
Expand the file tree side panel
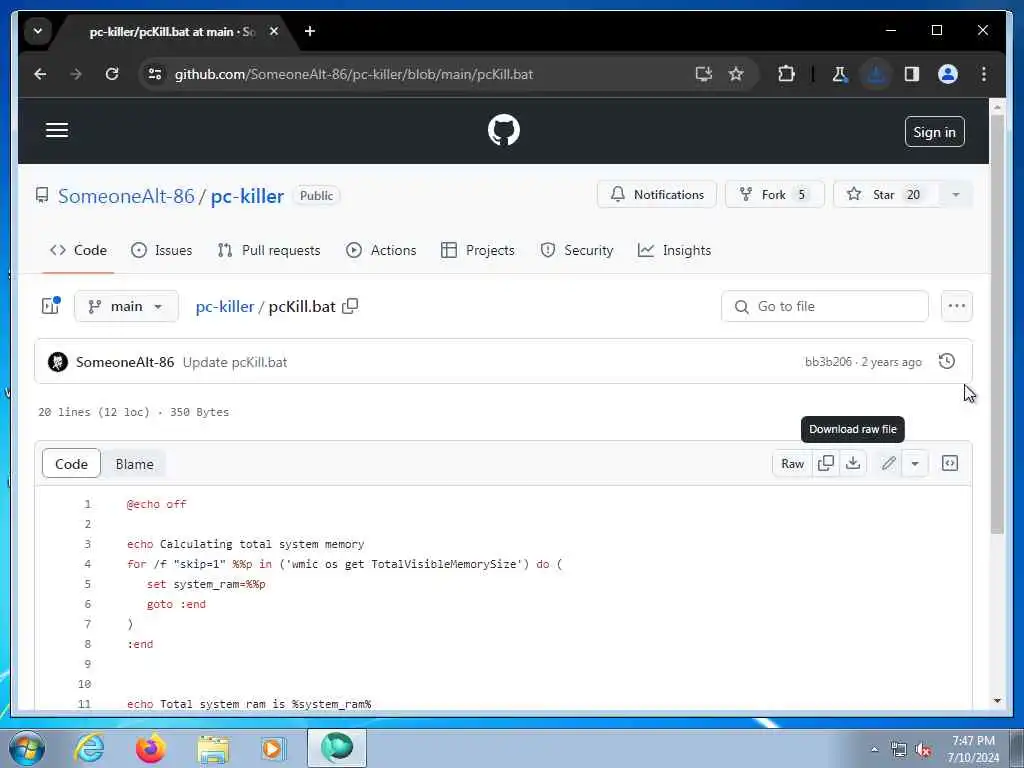[x=51, y=306]
